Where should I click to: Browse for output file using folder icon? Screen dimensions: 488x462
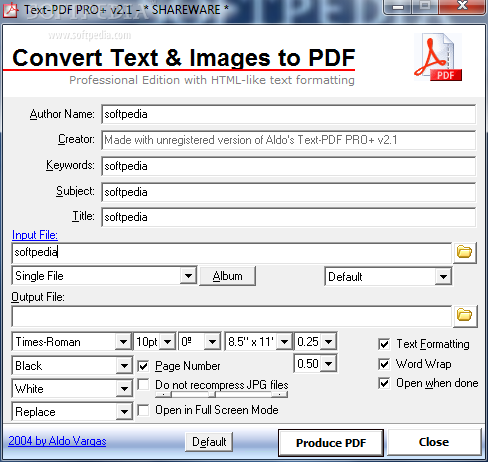[x=465, y=315]
